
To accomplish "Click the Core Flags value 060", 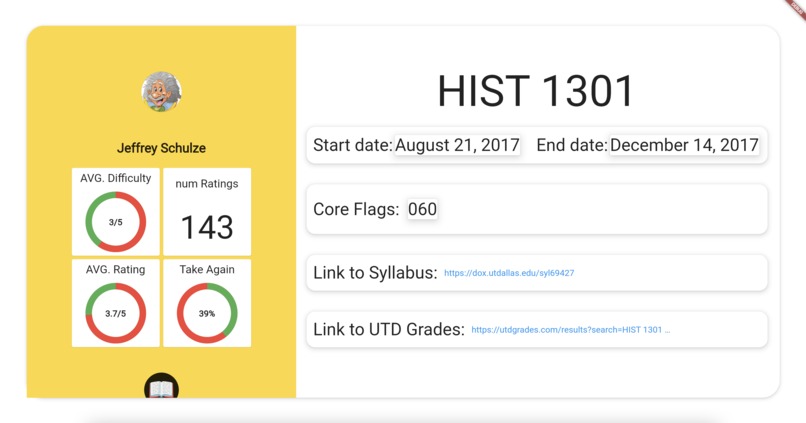I will [x=422, y=209].
